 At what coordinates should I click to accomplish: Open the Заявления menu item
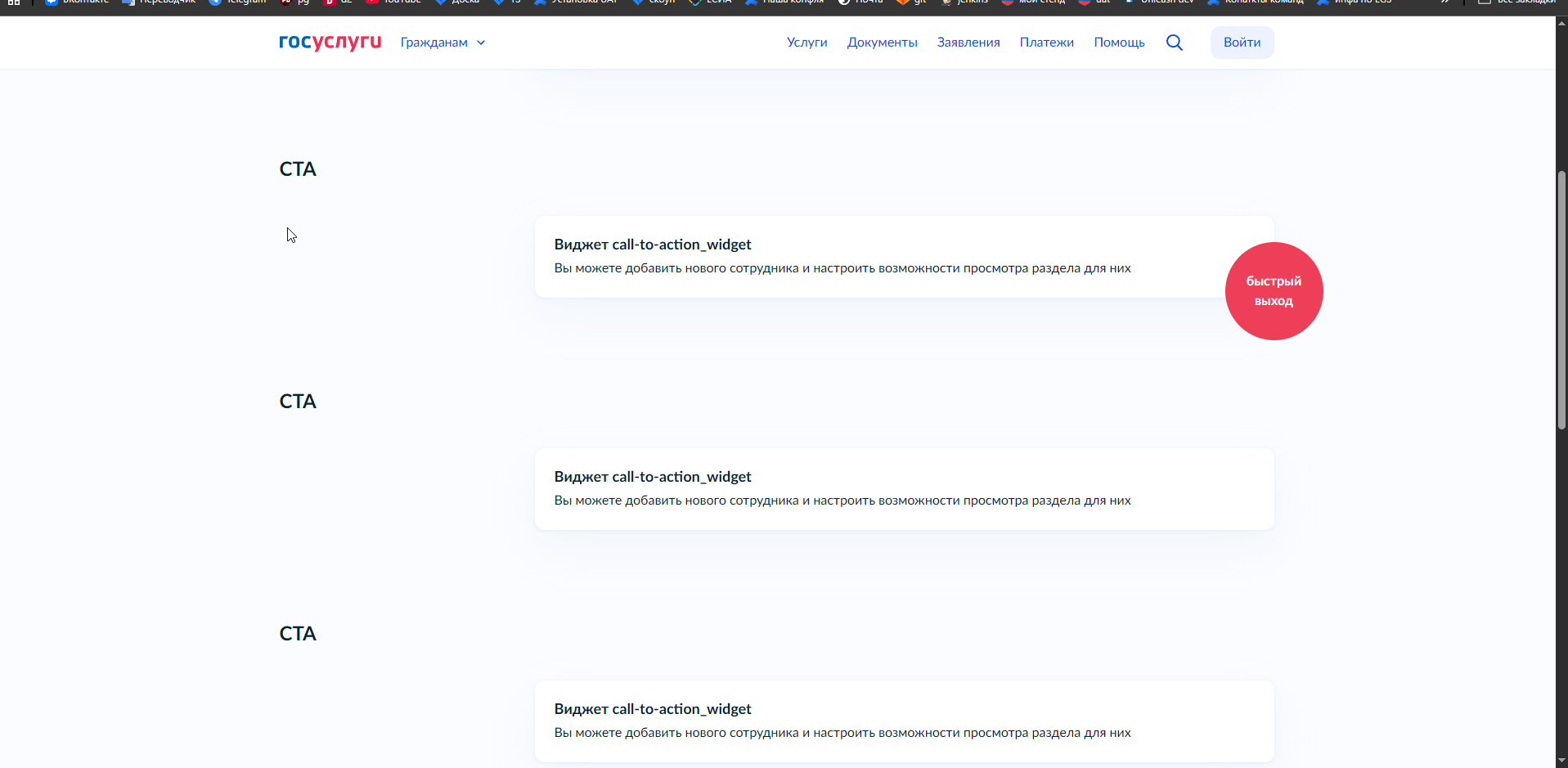pos(968,43)
